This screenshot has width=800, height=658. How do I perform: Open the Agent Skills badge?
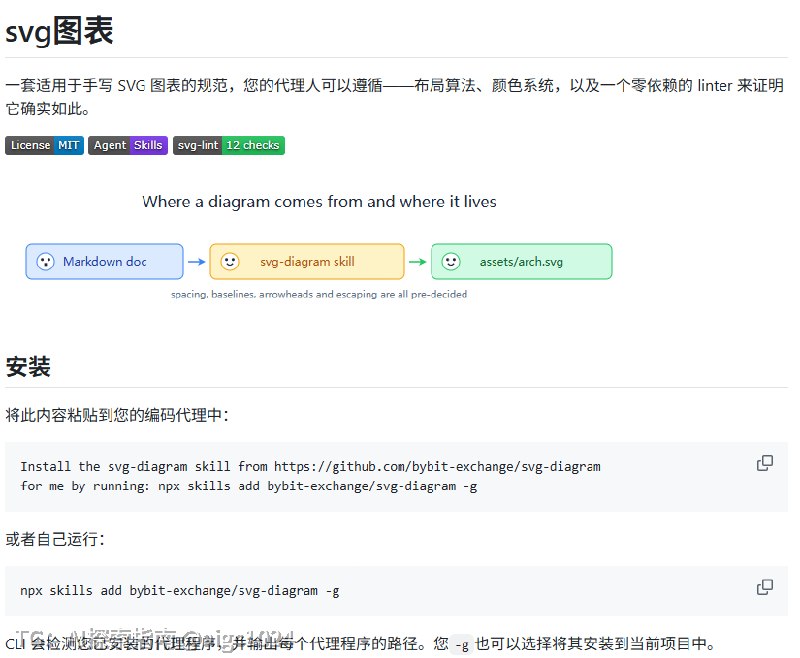point(128,145)
